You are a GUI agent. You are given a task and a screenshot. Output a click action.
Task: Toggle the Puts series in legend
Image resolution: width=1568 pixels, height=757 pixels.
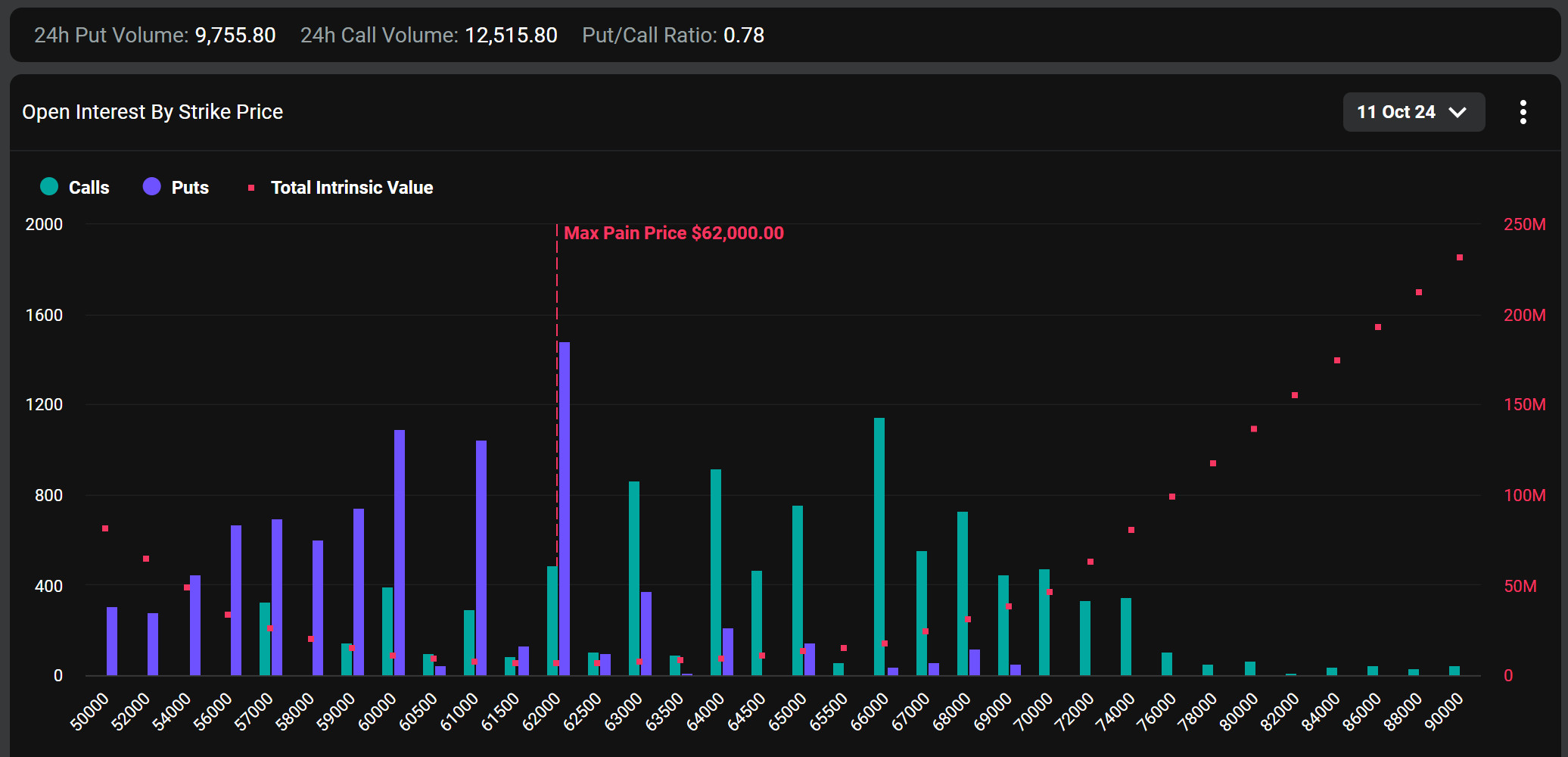tap(176, 187)
